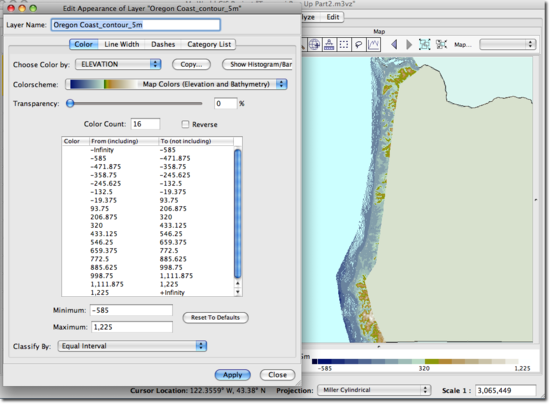
Task: Select the lasso selection tool icon
Action: coord(358,45)
